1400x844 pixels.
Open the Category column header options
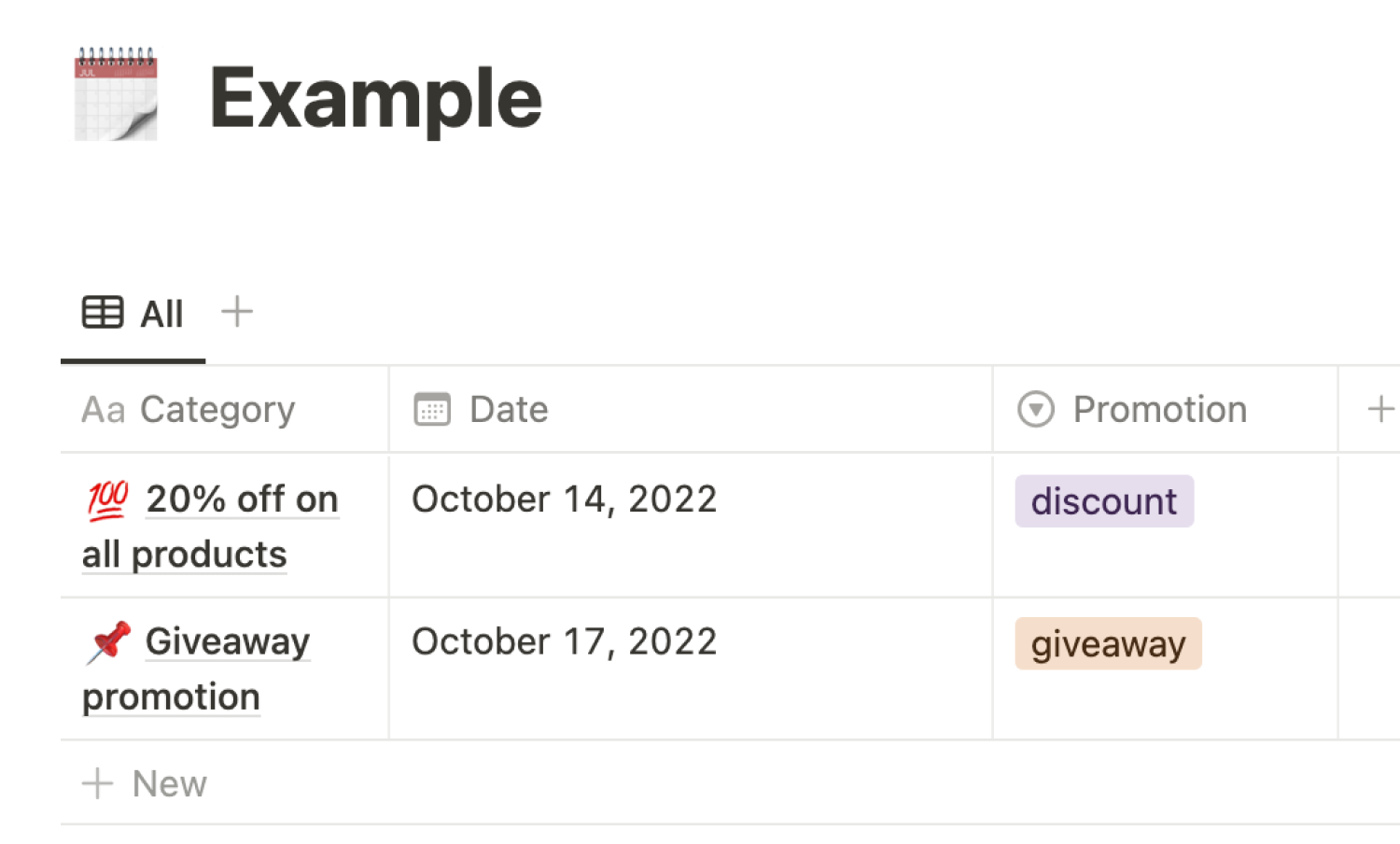pyautogui.click(x=225, y=410)
